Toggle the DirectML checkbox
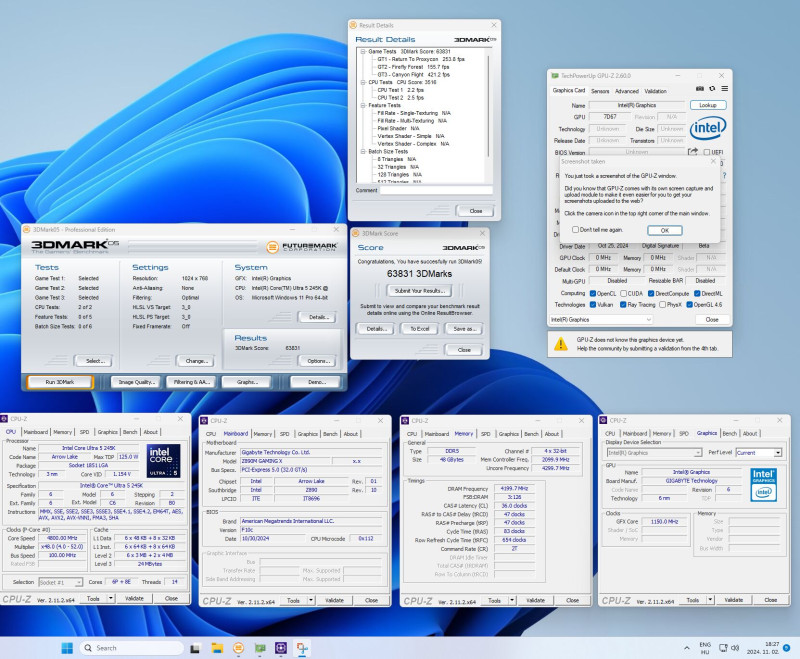Image resolution: width=800 pixels, height=659 pixels. pyautogui.click(x=697, y=293)
